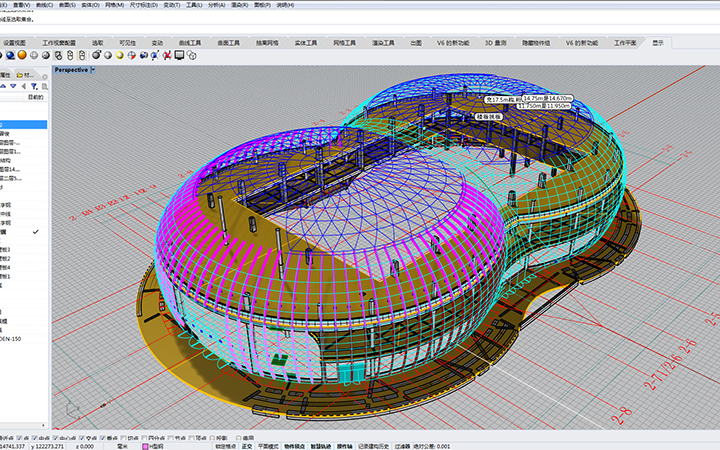This screenshot has width=720, height=450.
Task: Open the 过滤器 selection filter in status bar
Action: tap(396, 446)
